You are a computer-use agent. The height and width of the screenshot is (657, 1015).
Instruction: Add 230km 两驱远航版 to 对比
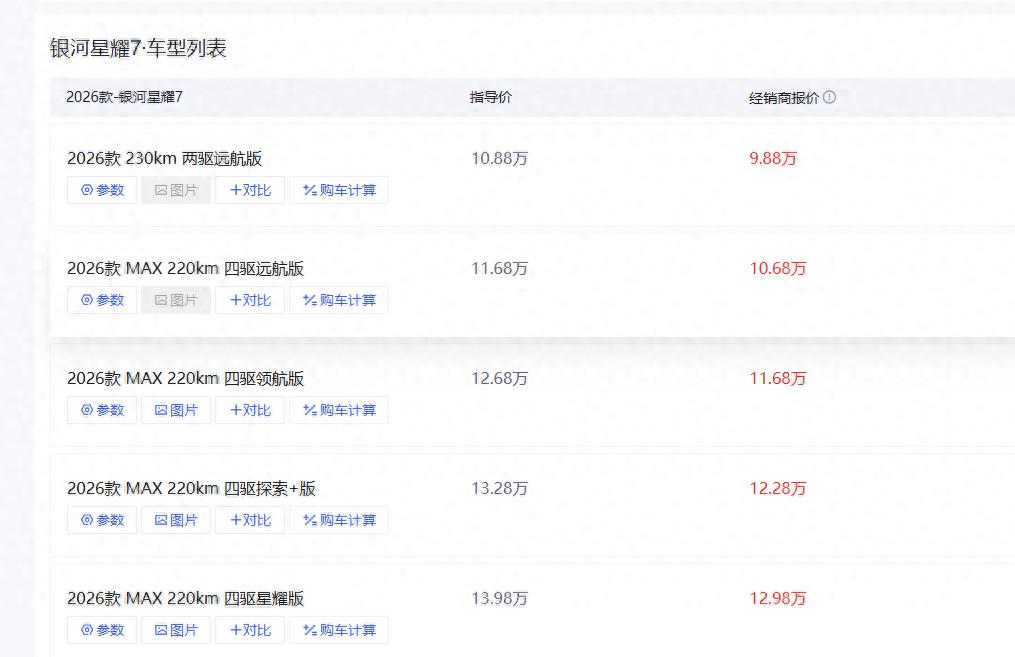[x=250, y=190]
